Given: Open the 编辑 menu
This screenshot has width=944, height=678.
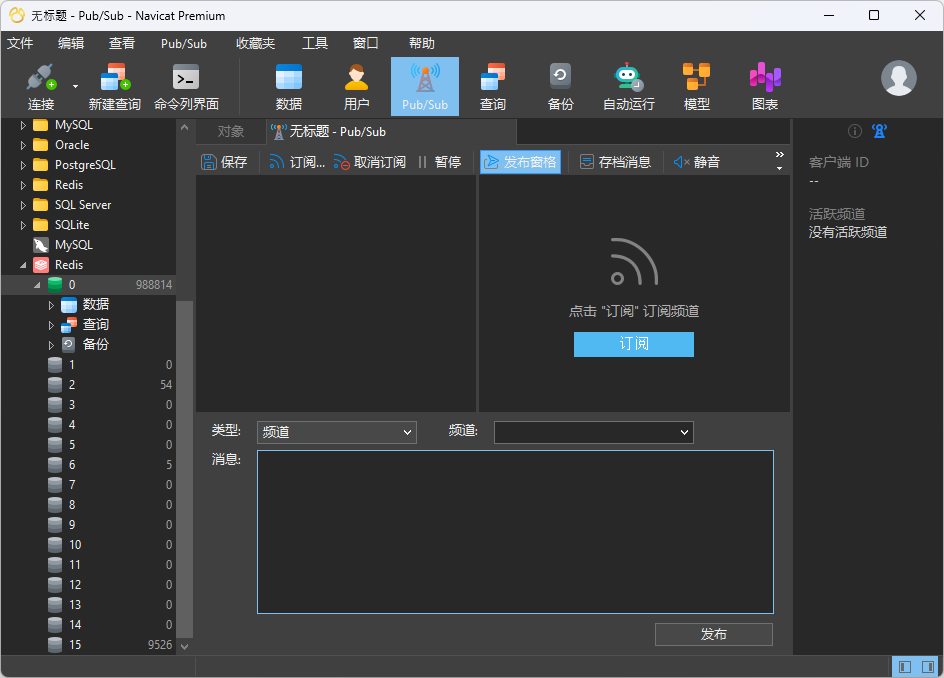Looking at the screenshot, I should point(70,43).
